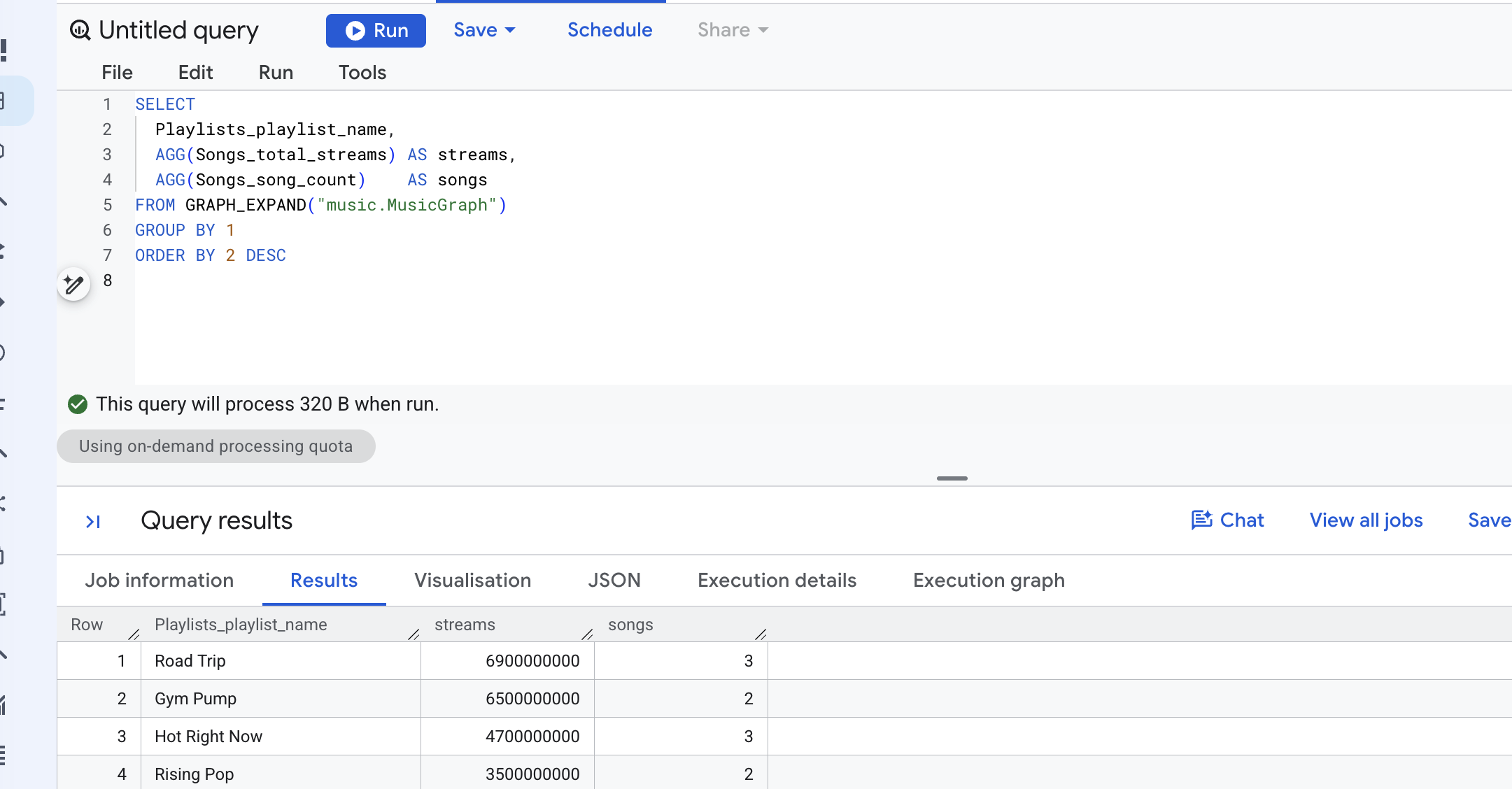Open the Execution graph tab

pyautogui.click(x=989, y=581)
